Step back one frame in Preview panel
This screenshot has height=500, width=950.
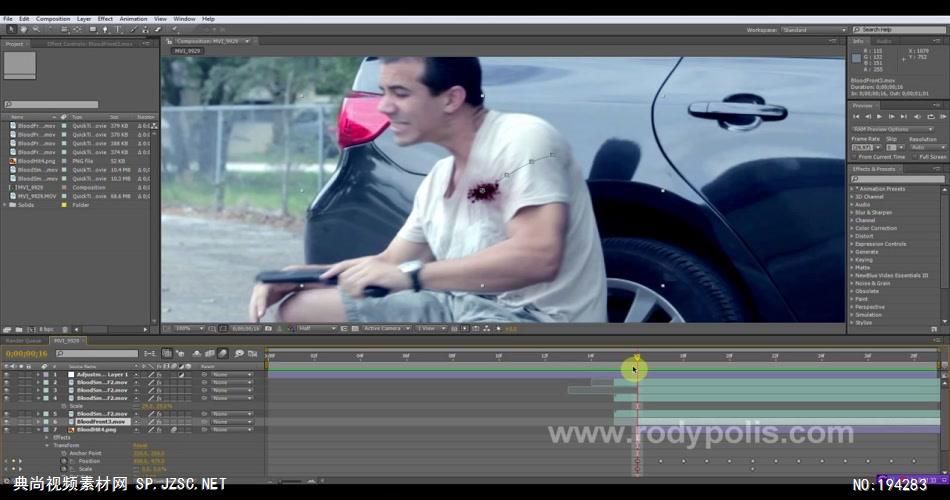pyautogui.click(x=868, y=116)
